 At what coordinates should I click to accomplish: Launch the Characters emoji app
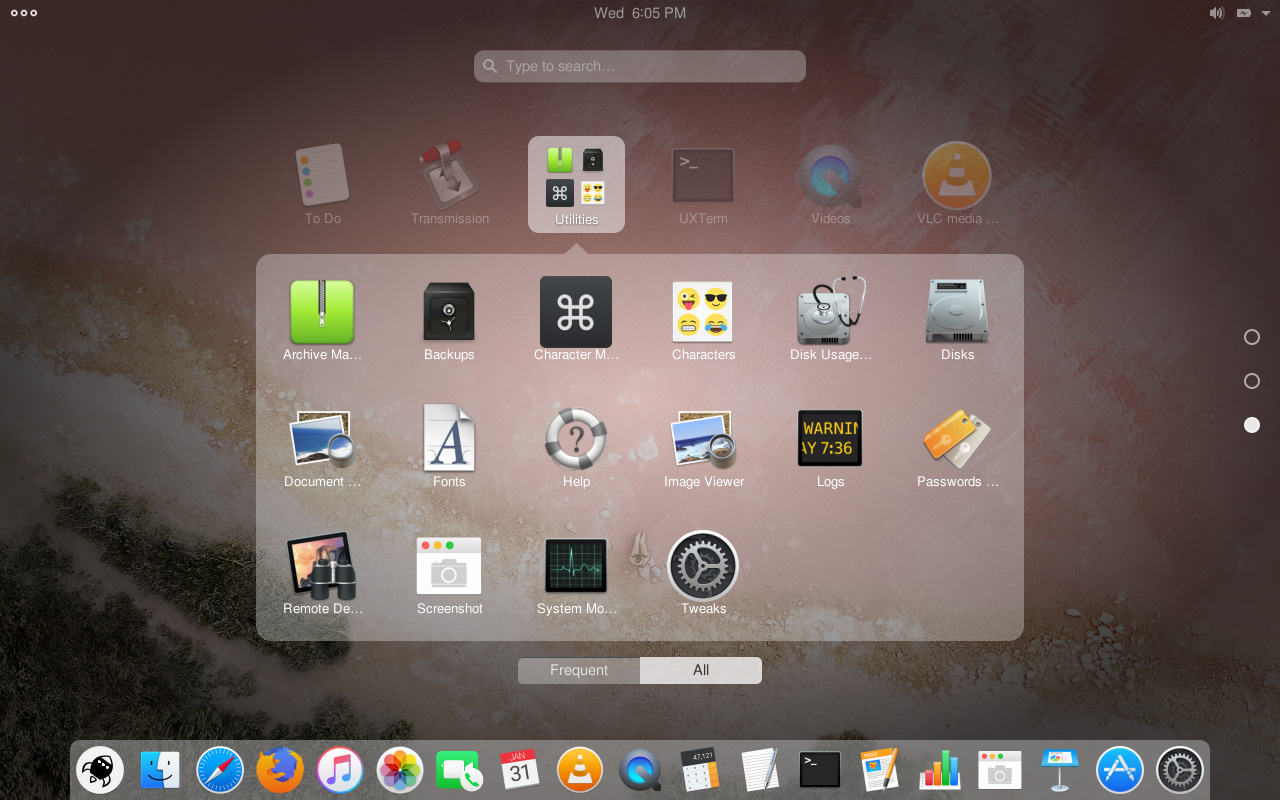point(703,320)
